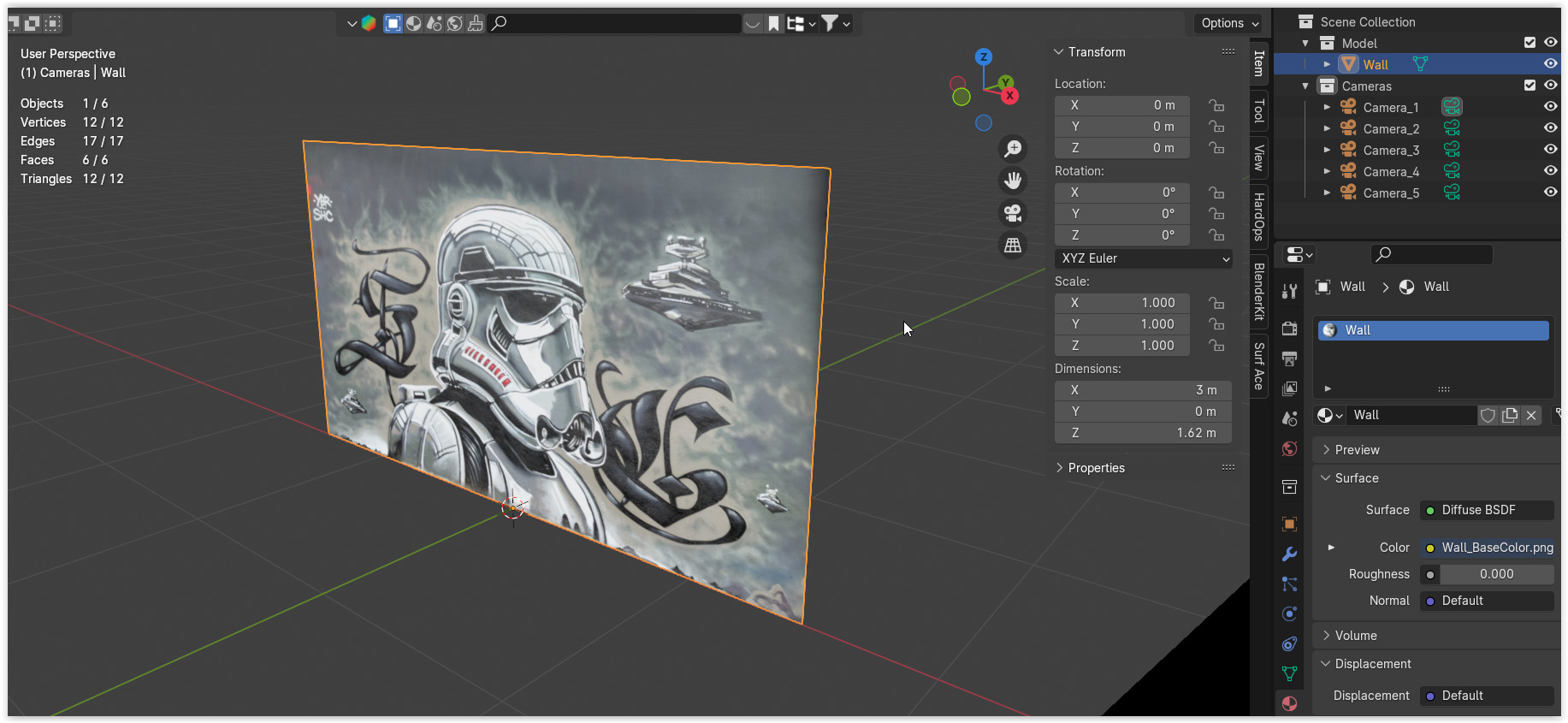Expand the Volume panel
The height and width of the screenshot is (723, 1568).
(x=1326, y=636)
